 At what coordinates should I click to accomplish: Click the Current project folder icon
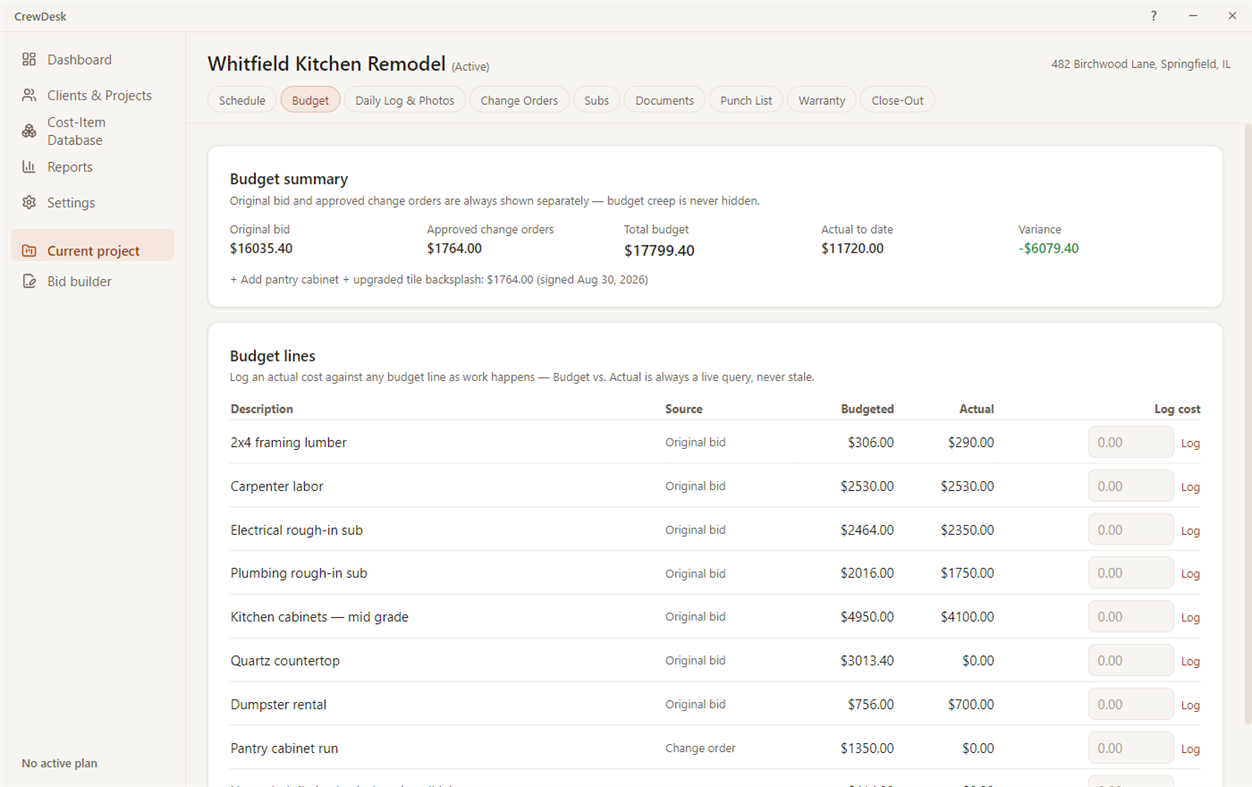(29, 251)
